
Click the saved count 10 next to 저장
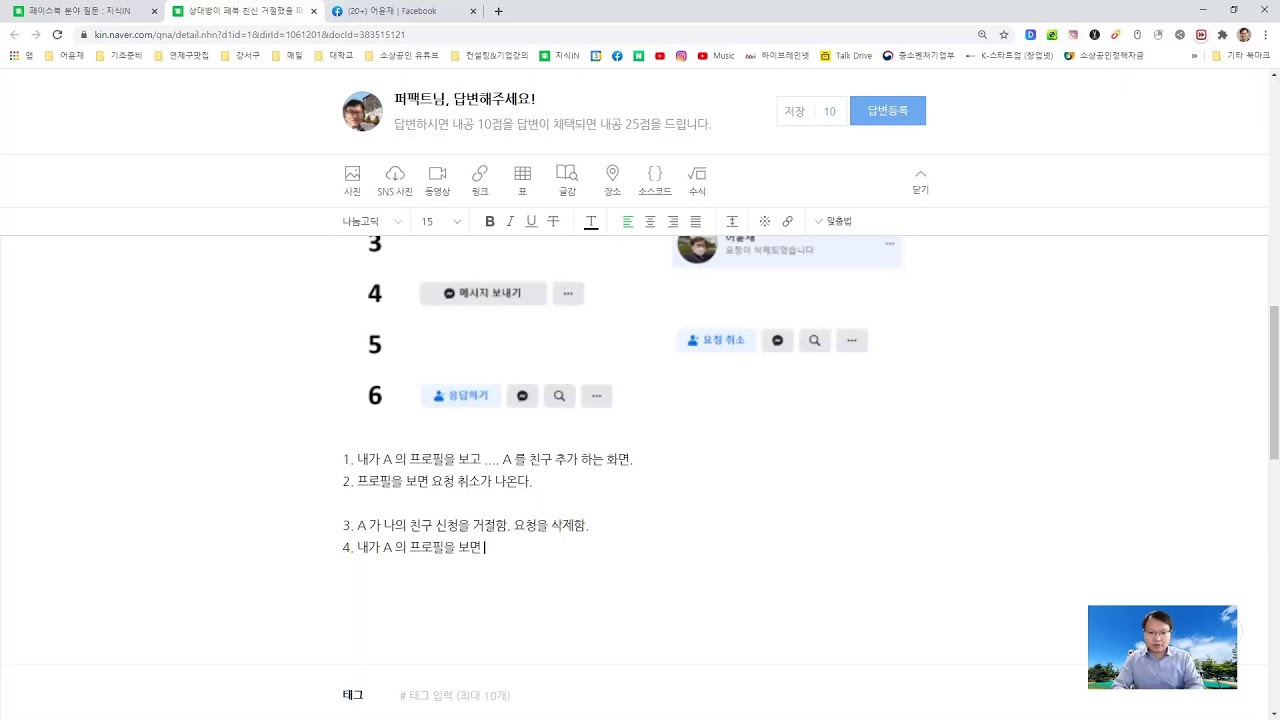830,111
